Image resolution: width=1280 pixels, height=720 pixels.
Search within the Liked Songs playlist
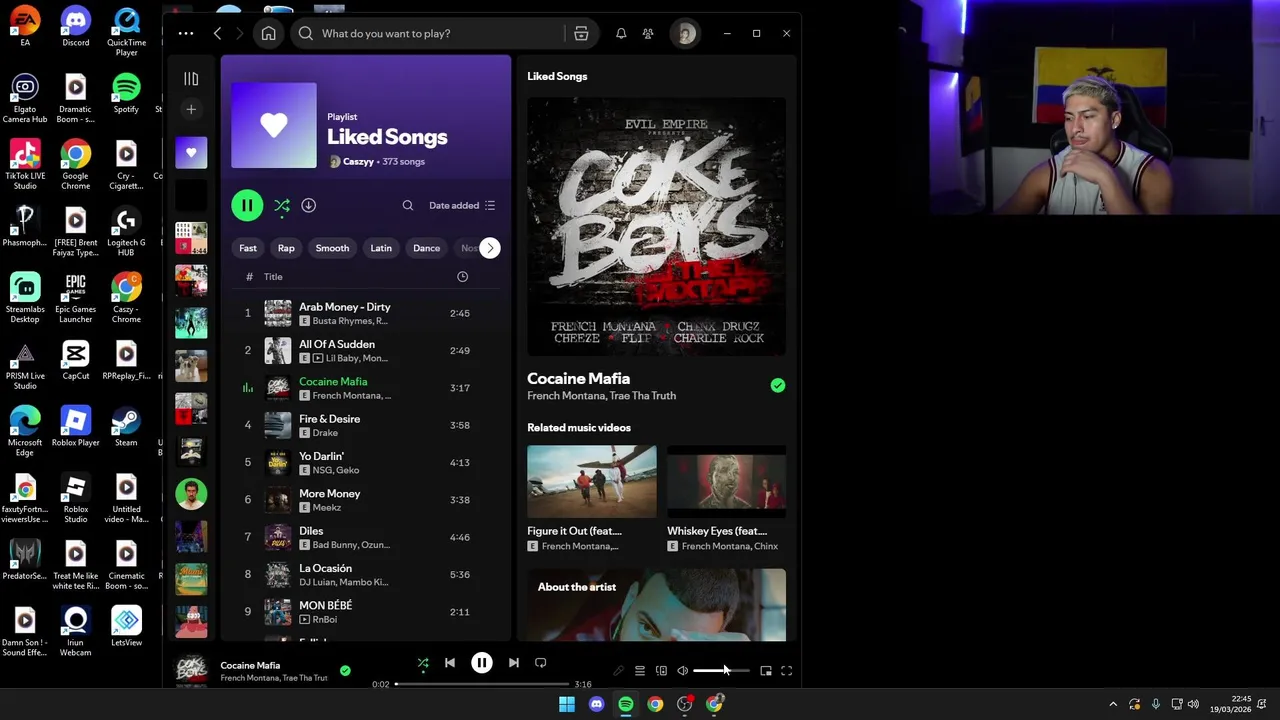[x=408, y=205]
